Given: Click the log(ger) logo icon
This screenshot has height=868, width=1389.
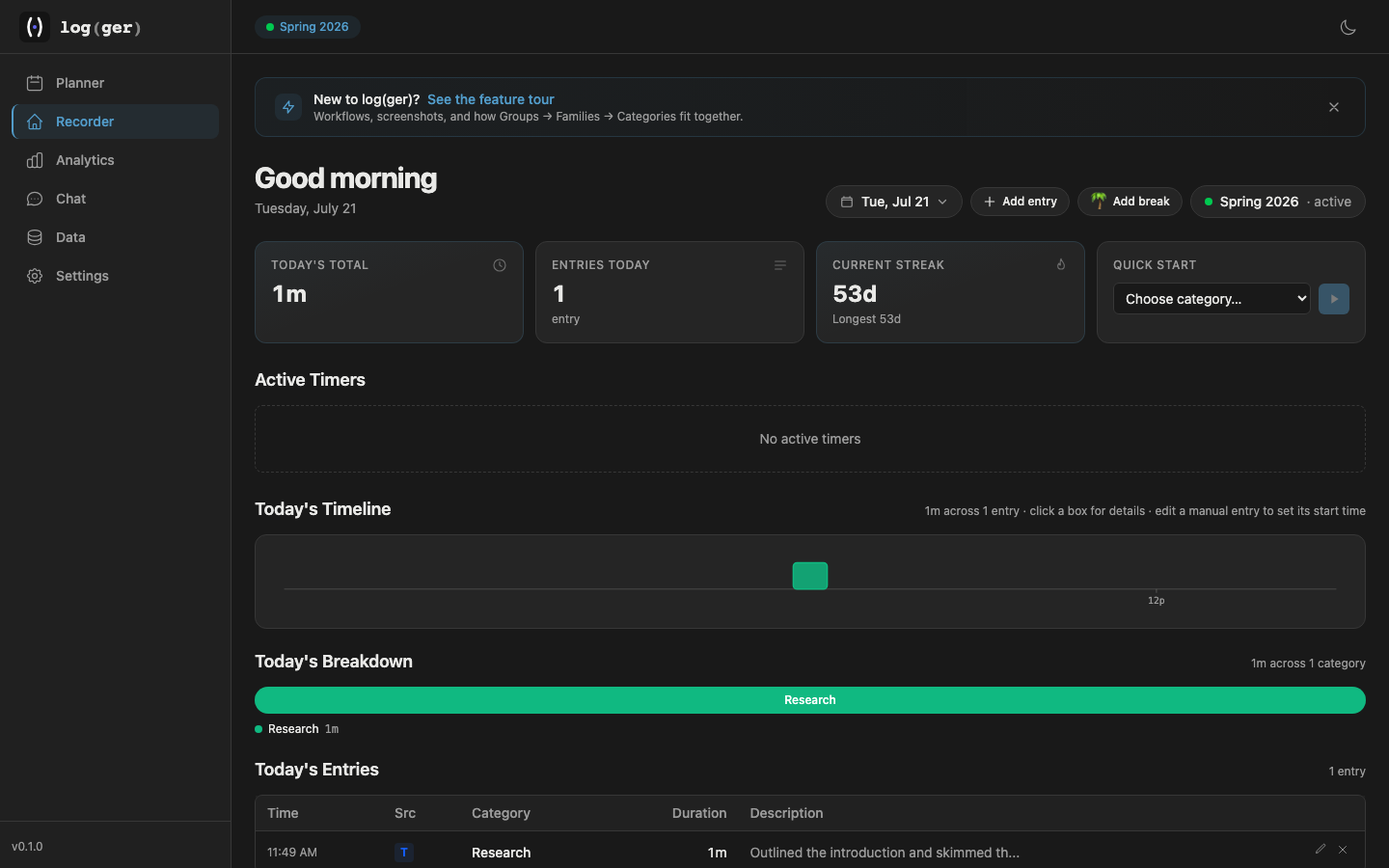Looking at the screenshot, I should point(35,27).
